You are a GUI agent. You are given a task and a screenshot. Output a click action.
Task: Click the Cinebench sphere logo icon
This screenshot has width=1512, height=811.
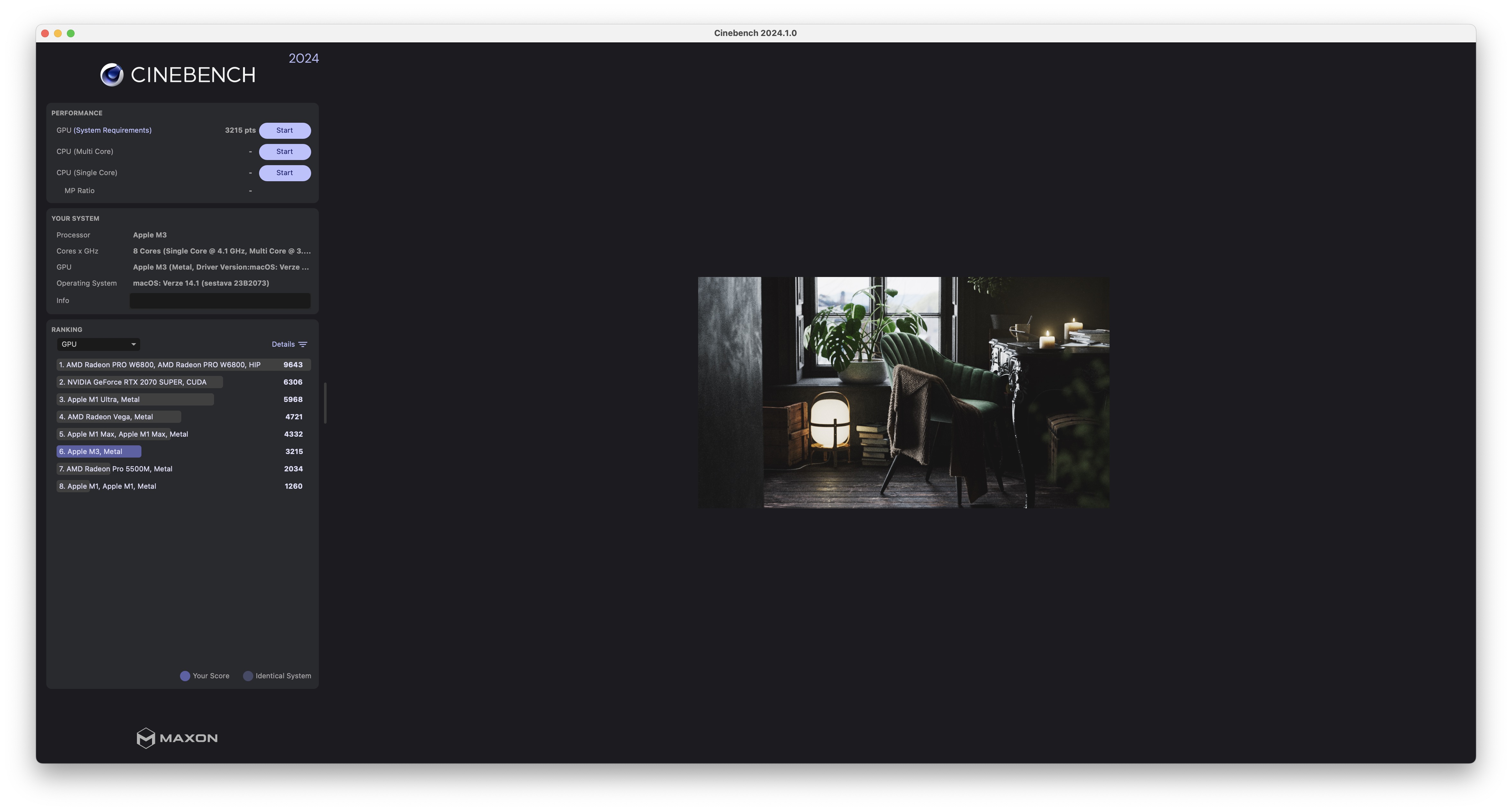click(112, 75)
